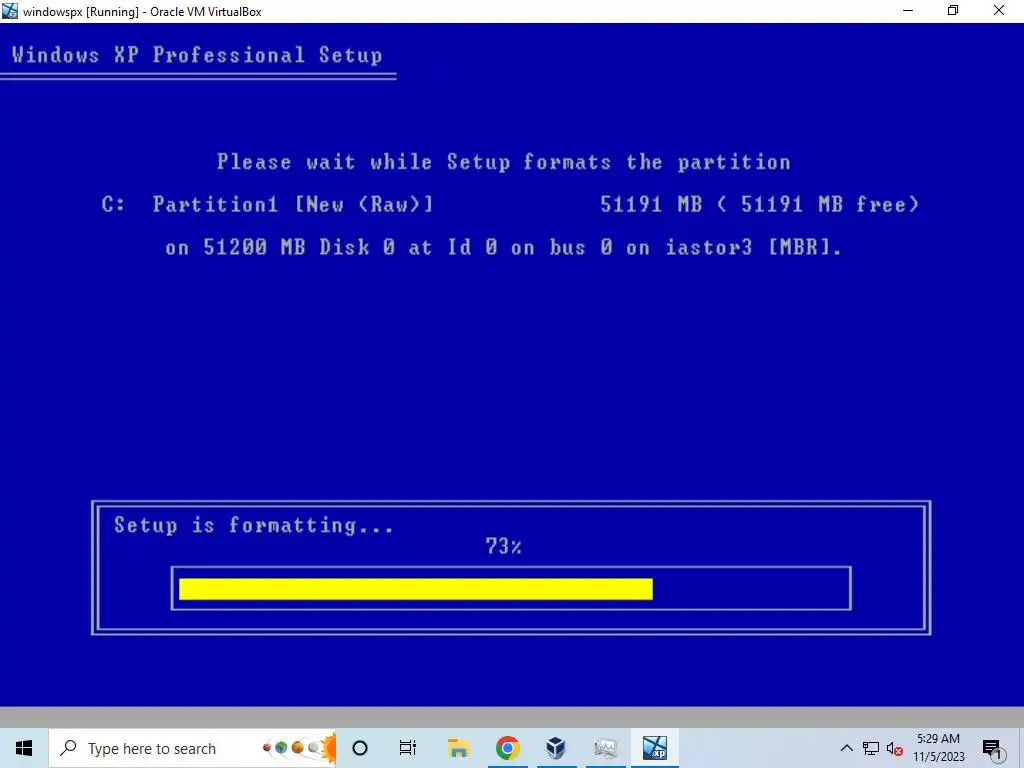This screenshot has width=1024, height=768.
Task: Switch to VirtualBox Manager taskbar icon
Action: tap(556, 748)
